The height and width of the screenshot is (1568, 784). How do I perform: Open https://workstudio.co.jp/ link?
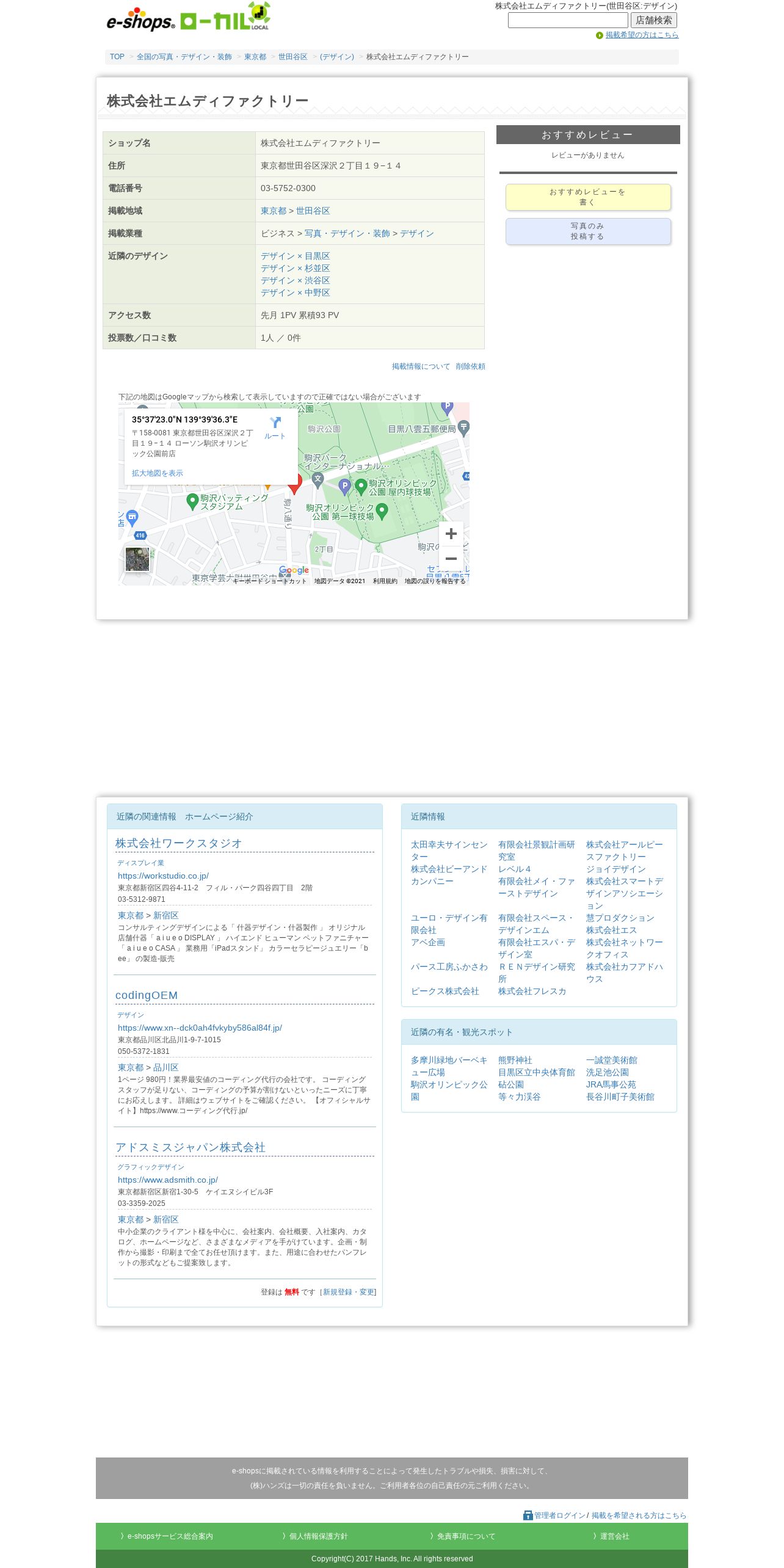tap(163, 876)
